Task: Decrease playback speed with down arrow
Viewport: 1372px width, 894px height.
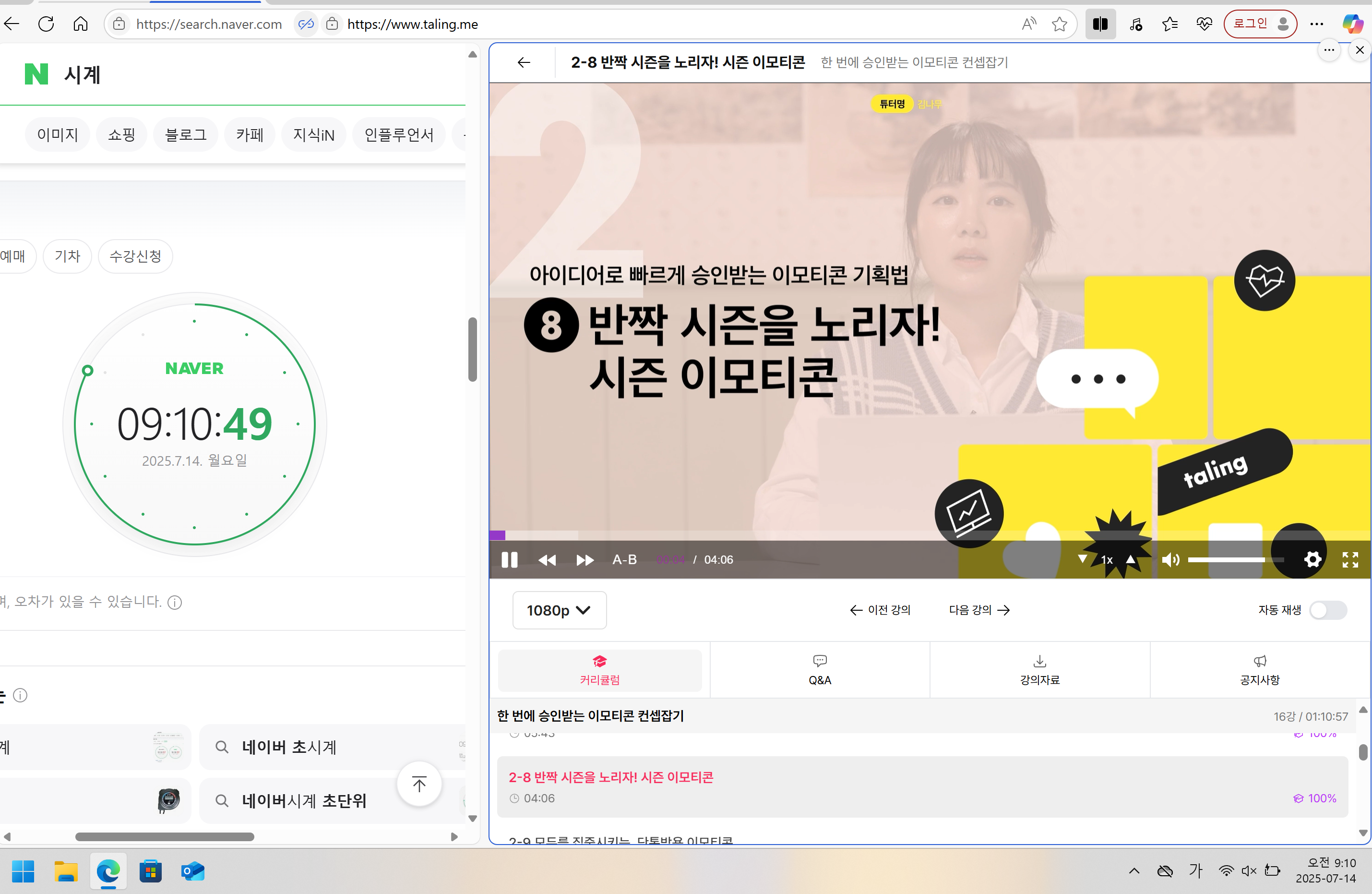Action: coord(1082,559)
